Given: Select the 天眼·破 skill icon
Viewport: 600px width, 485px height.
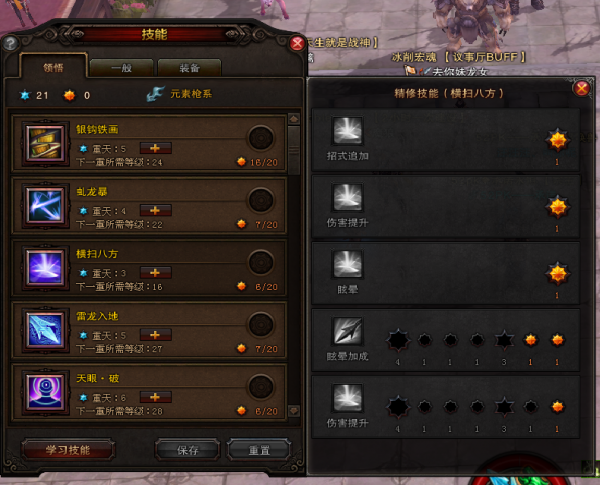Looking at the screenshot, I should tap(45, 392).
